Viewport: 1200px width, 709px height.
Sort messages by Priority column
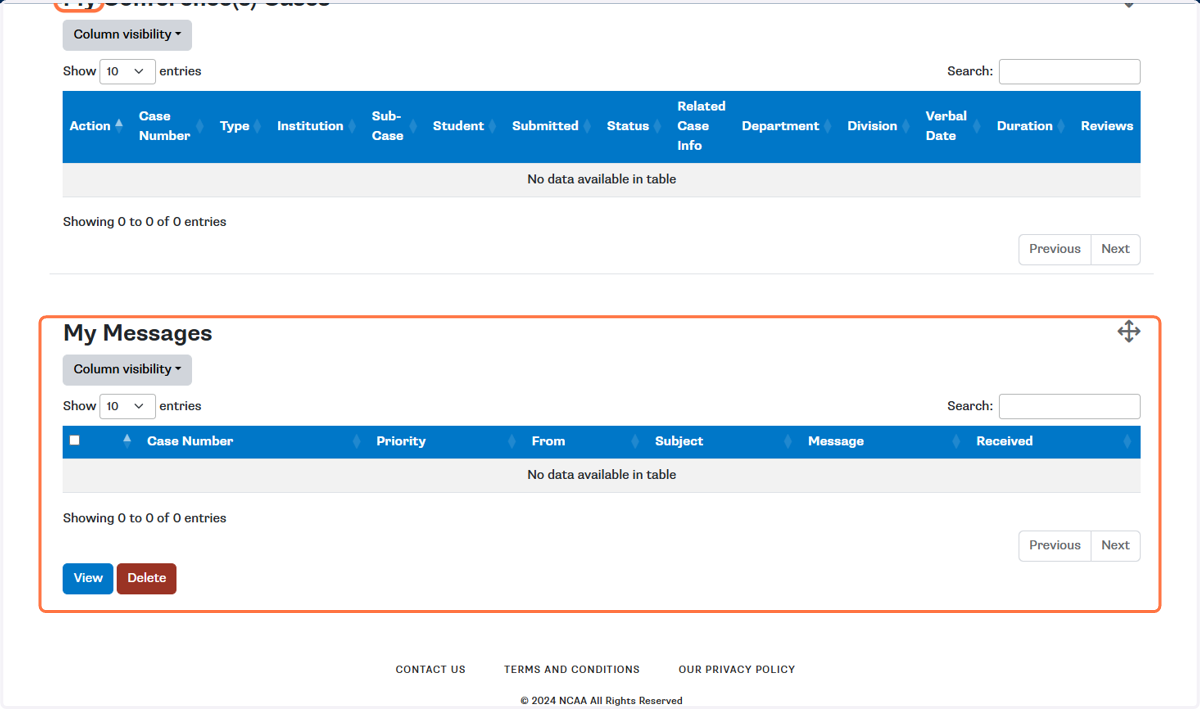(x=446, y=441)
